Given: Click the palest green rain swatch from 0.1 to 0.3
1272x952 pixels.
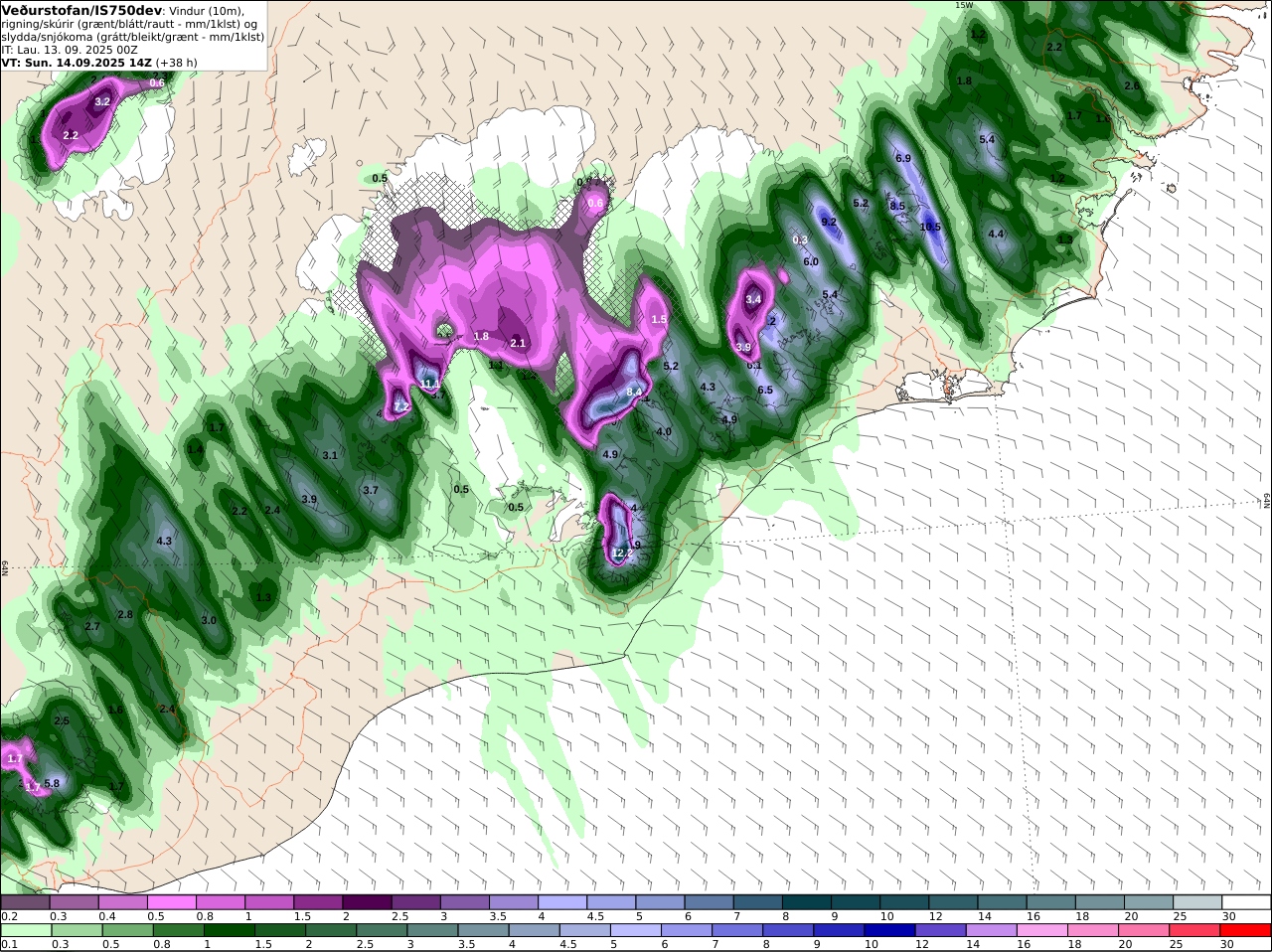Looking at the screenshot, I should (x=25, y=930).
